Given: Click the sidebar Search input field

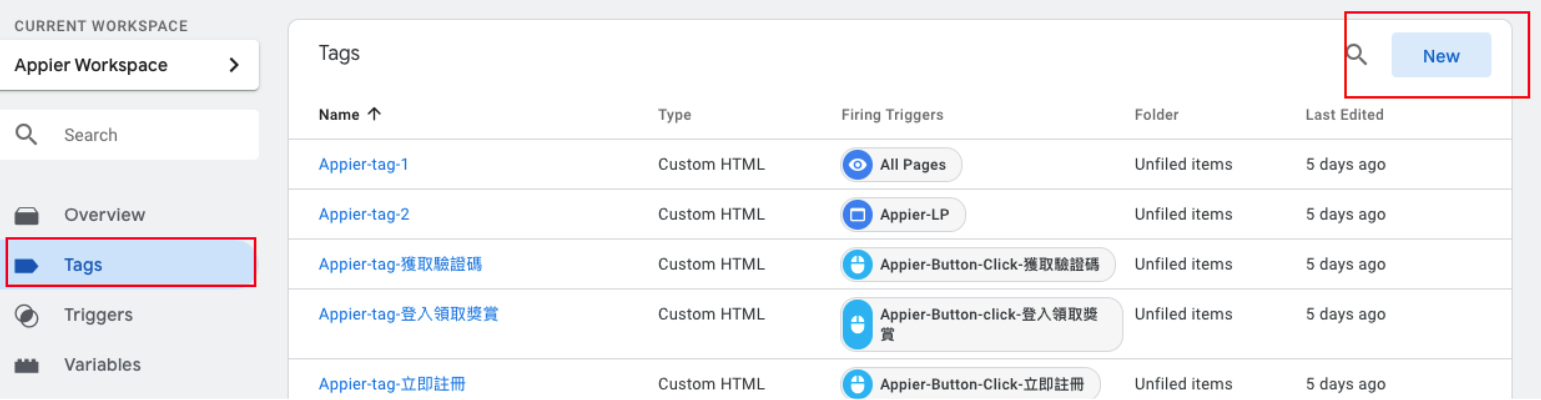Looking at the screenshot, I should click(150, 135).
